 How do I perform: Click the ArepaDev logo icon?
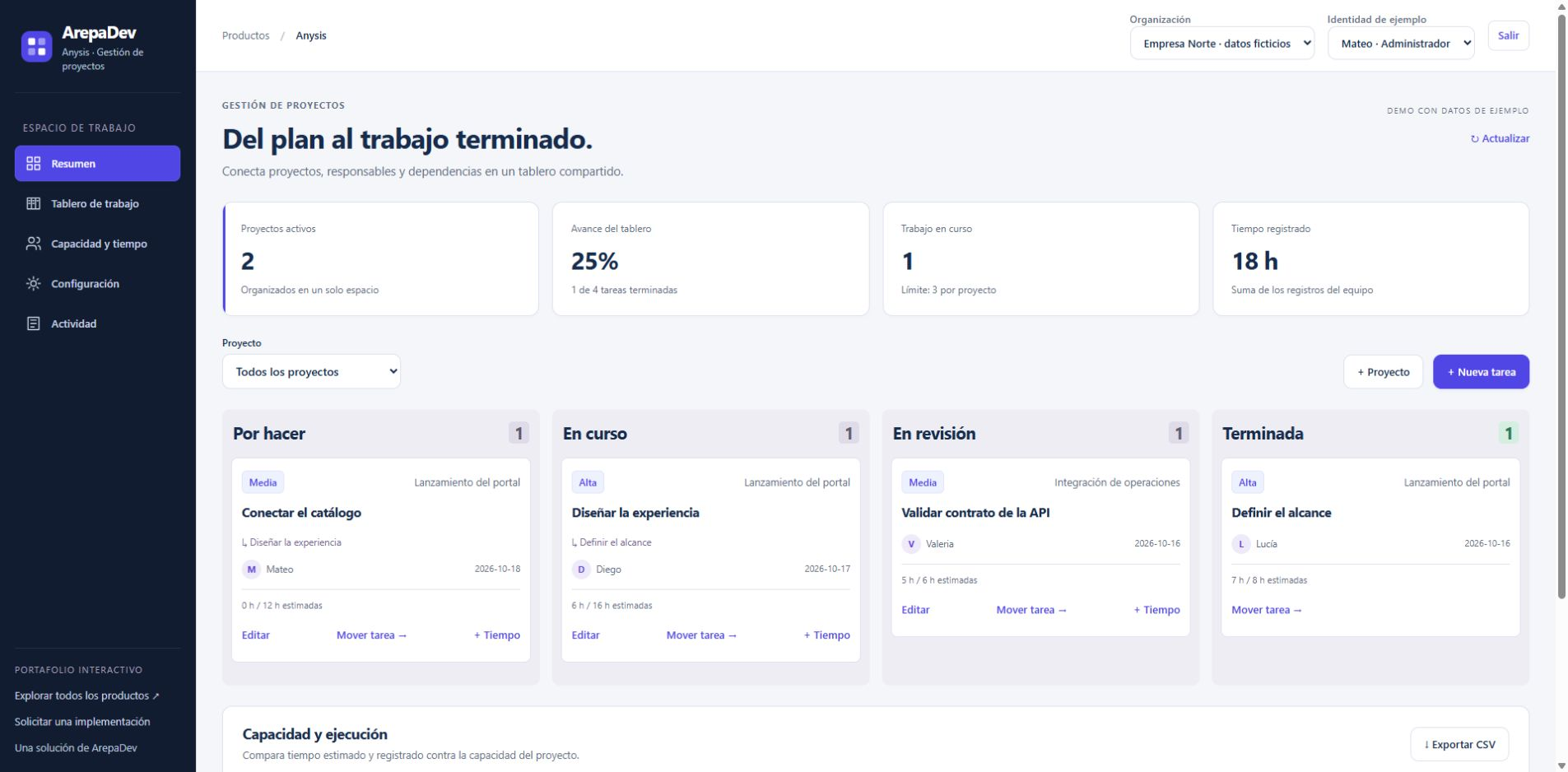pyautogui.click(x=36, y=47)
